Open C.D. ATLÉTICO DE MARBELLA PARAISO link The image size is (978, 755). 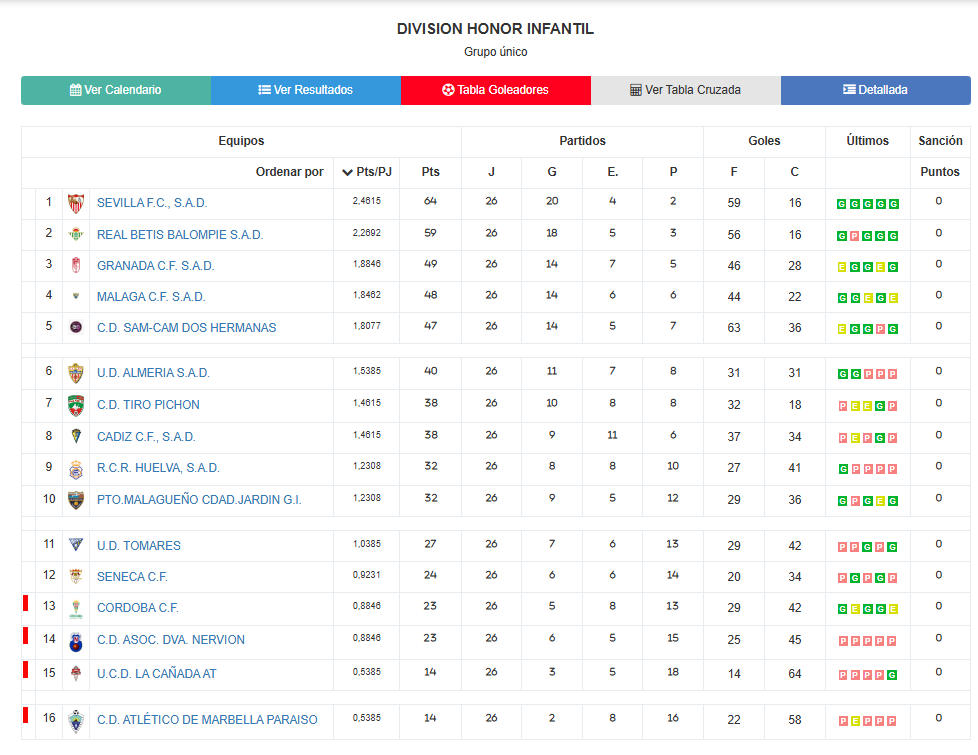(207, 720)
